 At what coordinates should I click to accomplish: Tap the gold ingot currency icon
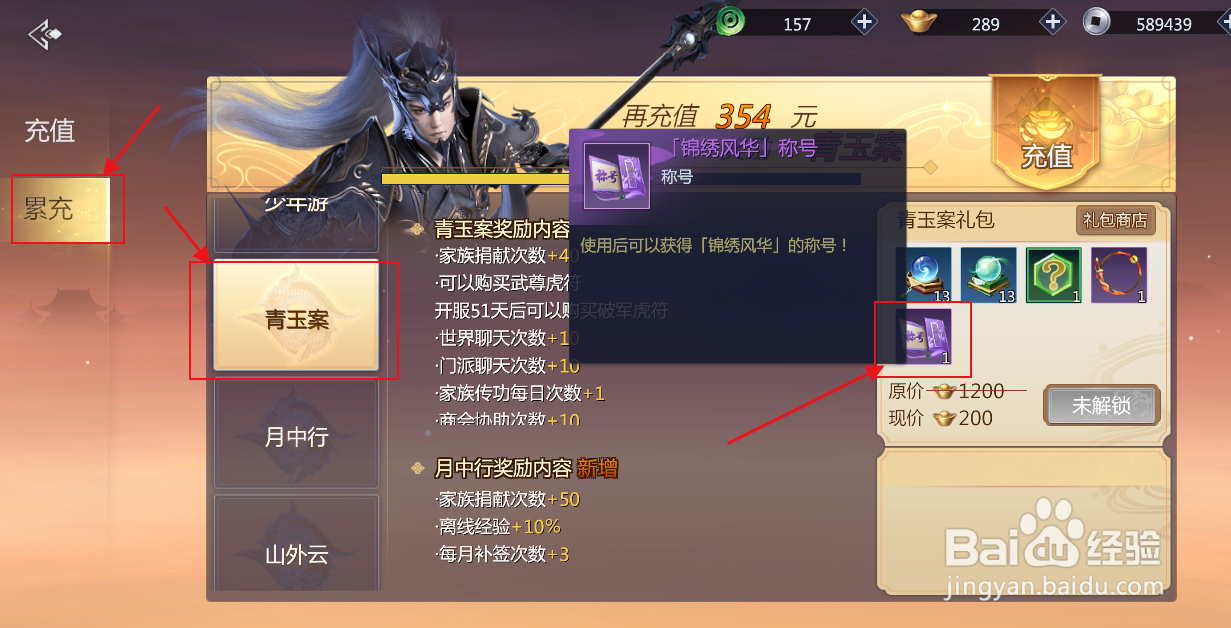(920, 21)
